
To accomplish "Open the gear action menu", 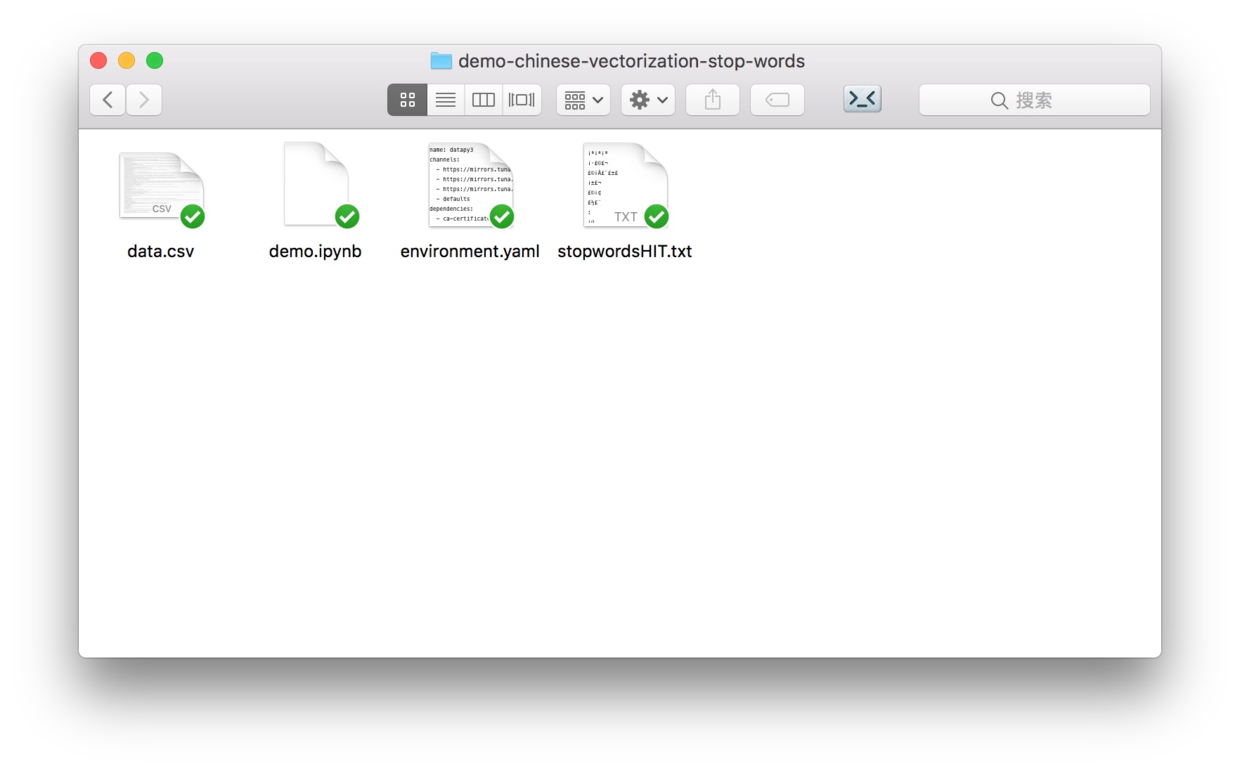I will 648,100.
